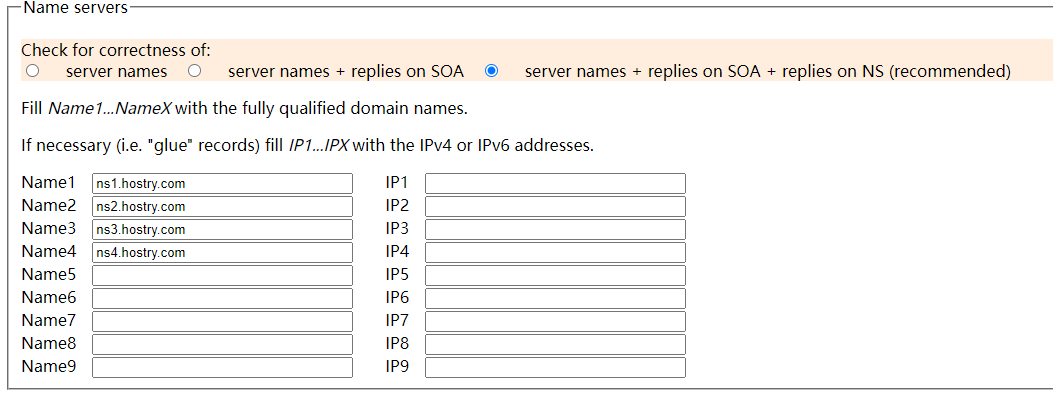Select the recommended SOA + NS check option
This screenshot has height=402, width=1053.
491,71
